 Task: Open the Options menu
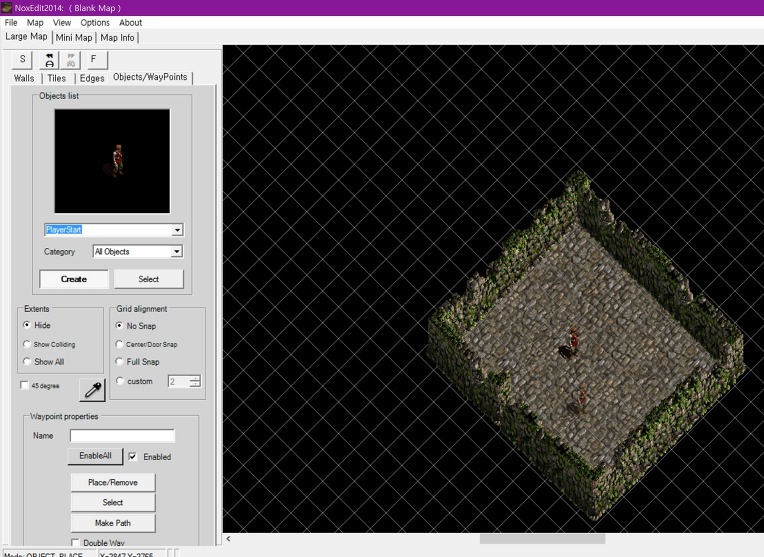point(95,22)
